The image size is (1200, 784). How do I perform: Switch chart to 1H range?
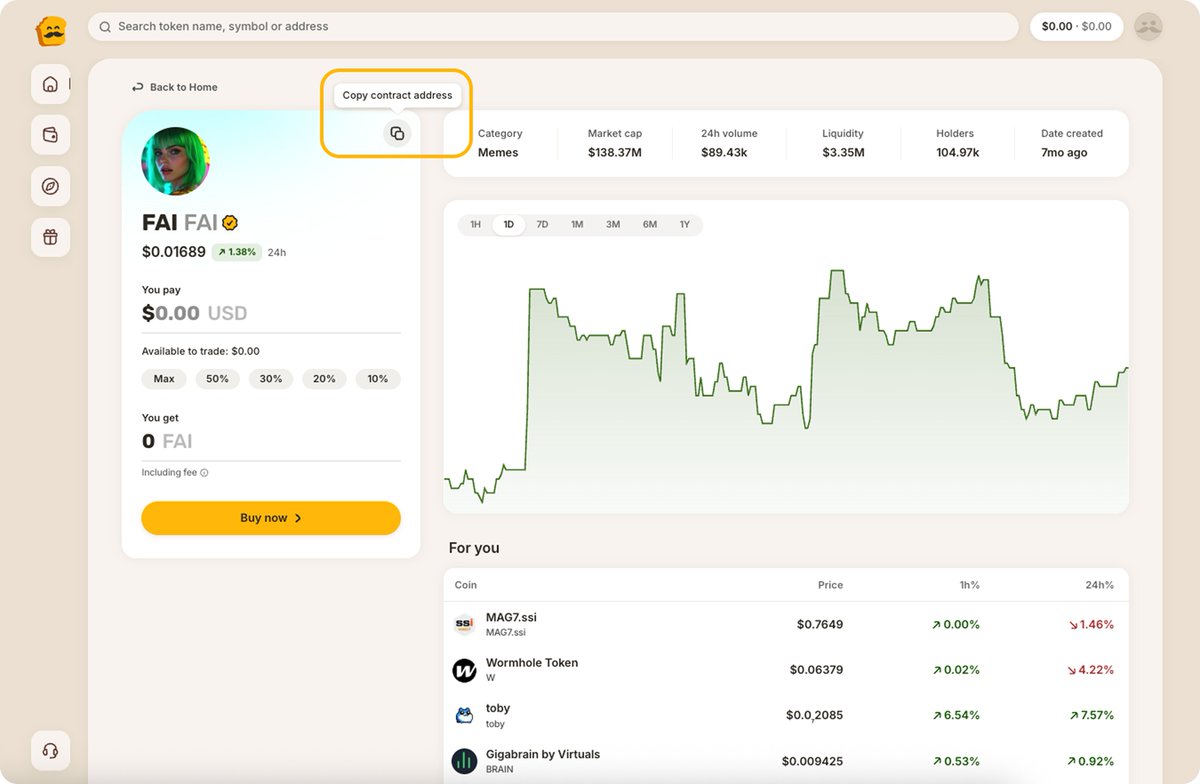pos(476,225)
